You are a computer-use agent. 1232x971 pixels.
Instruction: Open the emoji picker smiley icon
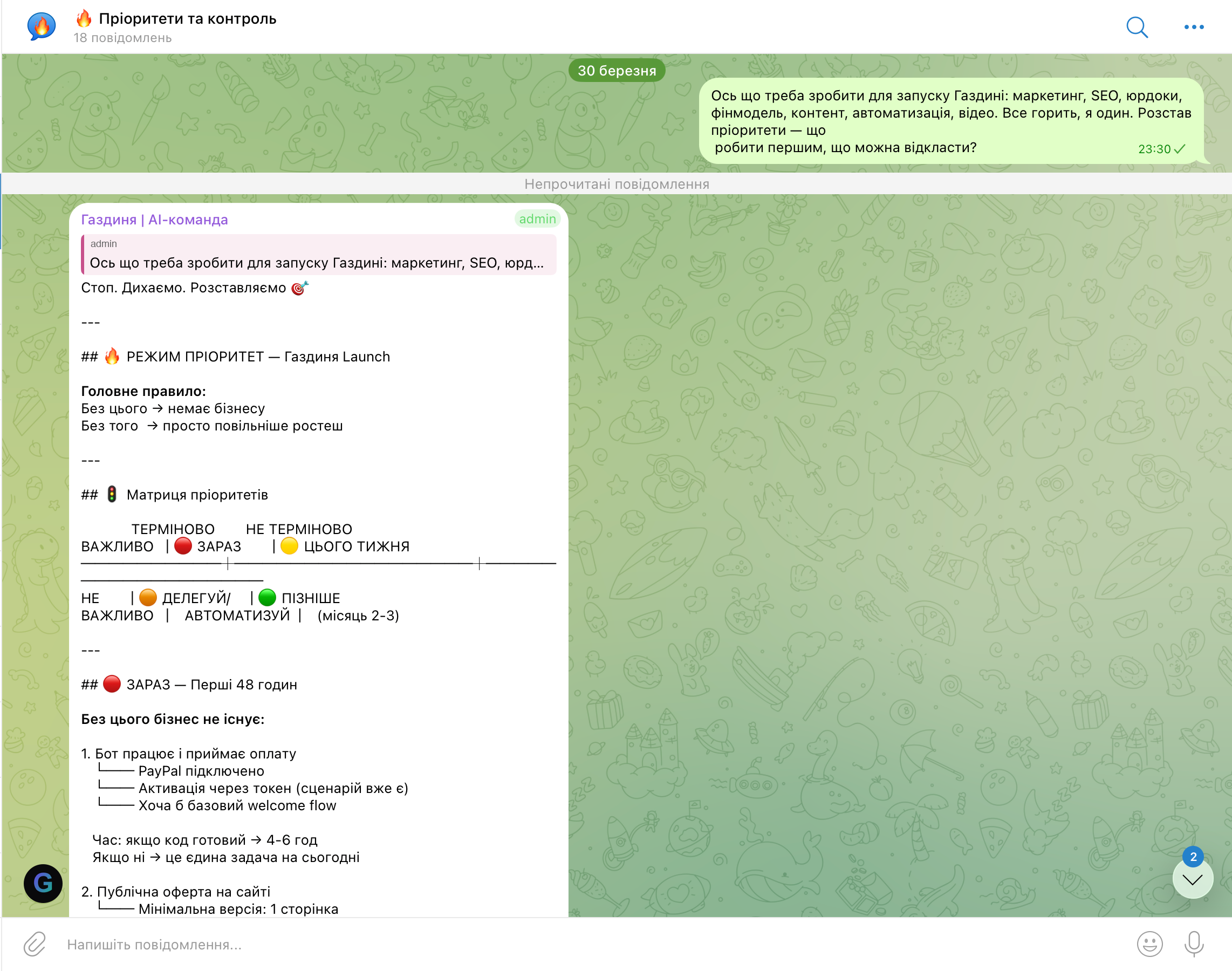(x=1149, y=943)
